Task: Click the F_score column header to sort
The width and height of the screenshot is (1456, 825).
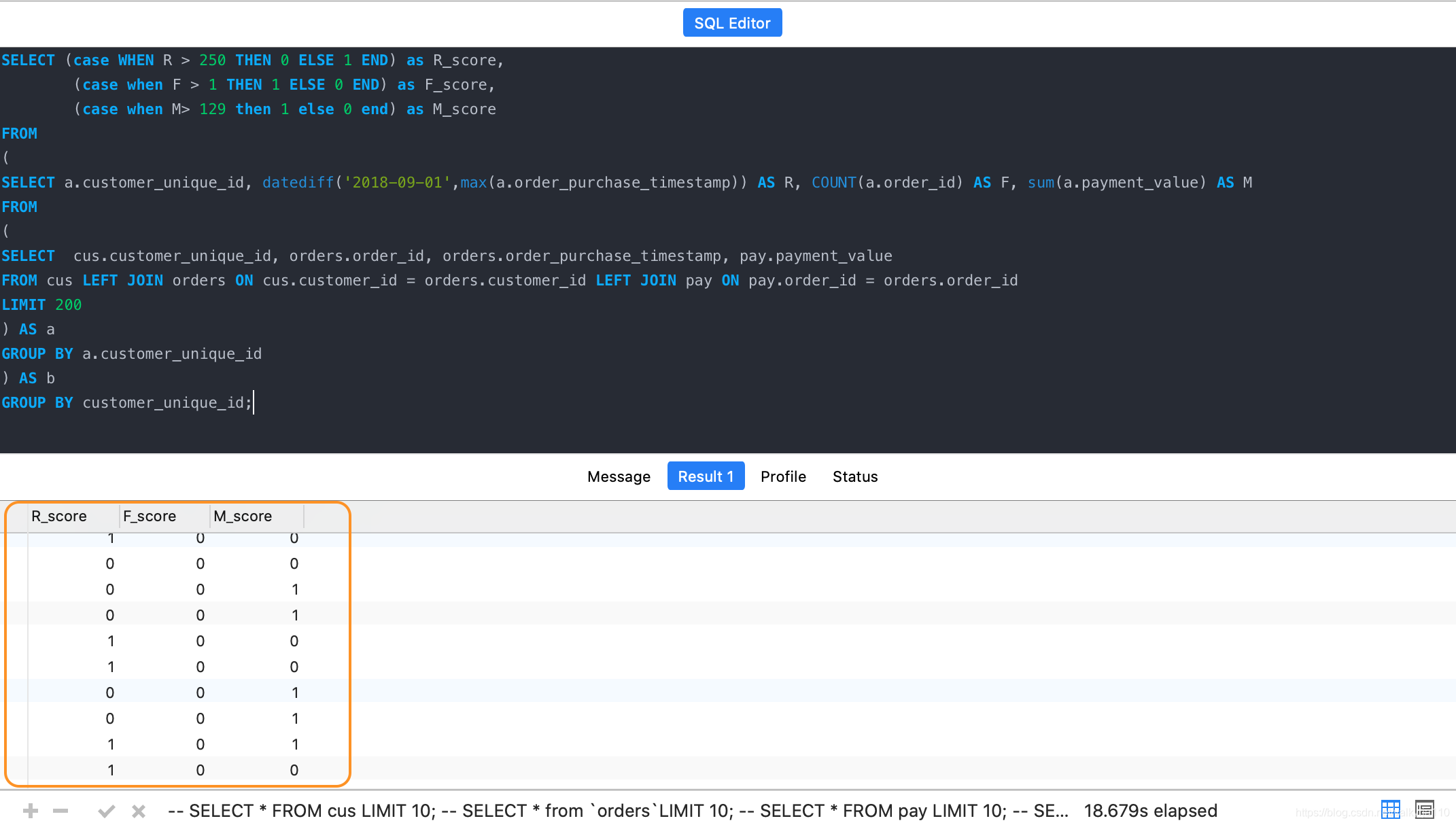Action: (150, 515)
